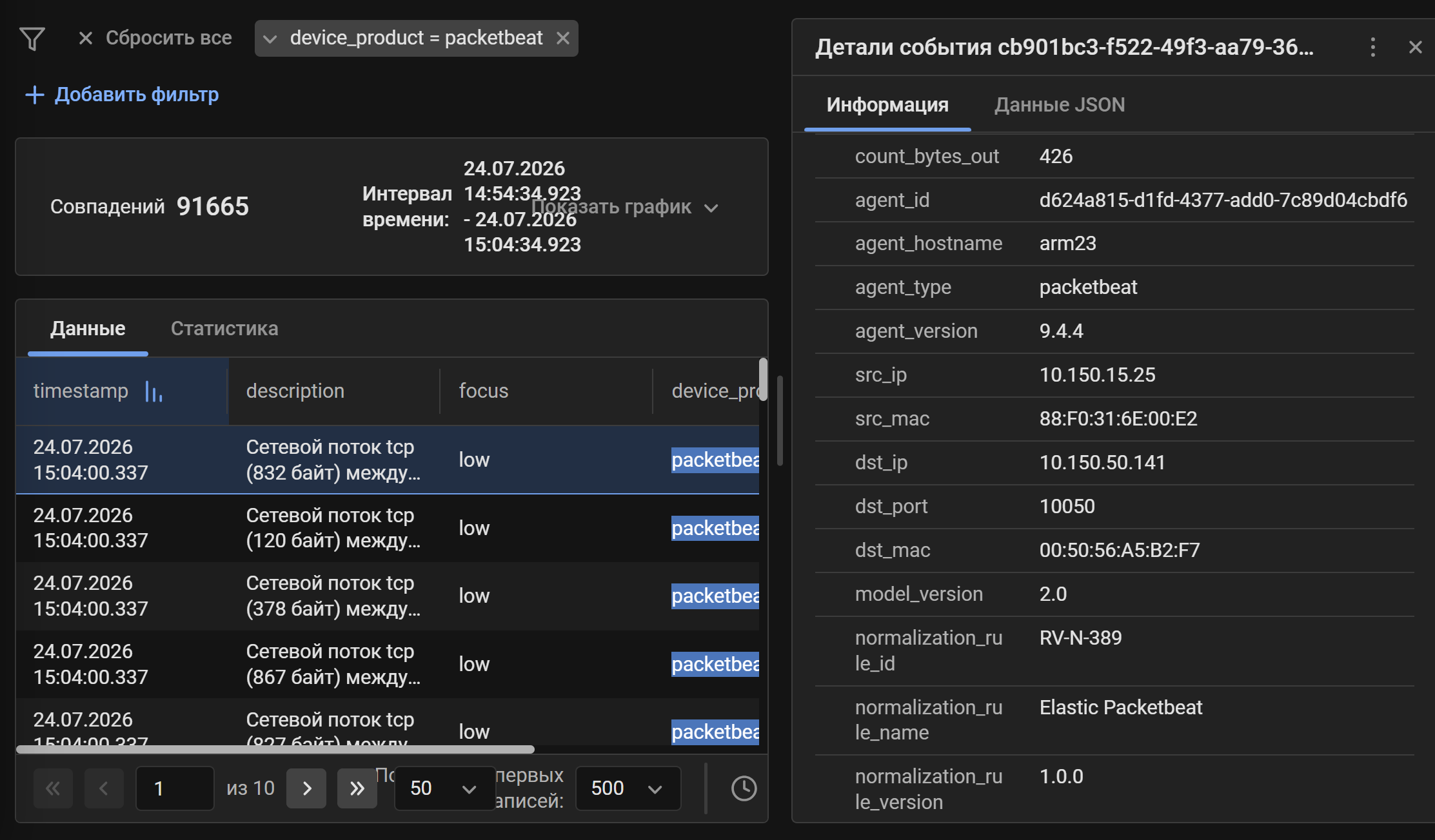Screen dimensions: 1435x840
Task: Click the rule name Elastic Packetbeat
Action: click(1120, 707)
